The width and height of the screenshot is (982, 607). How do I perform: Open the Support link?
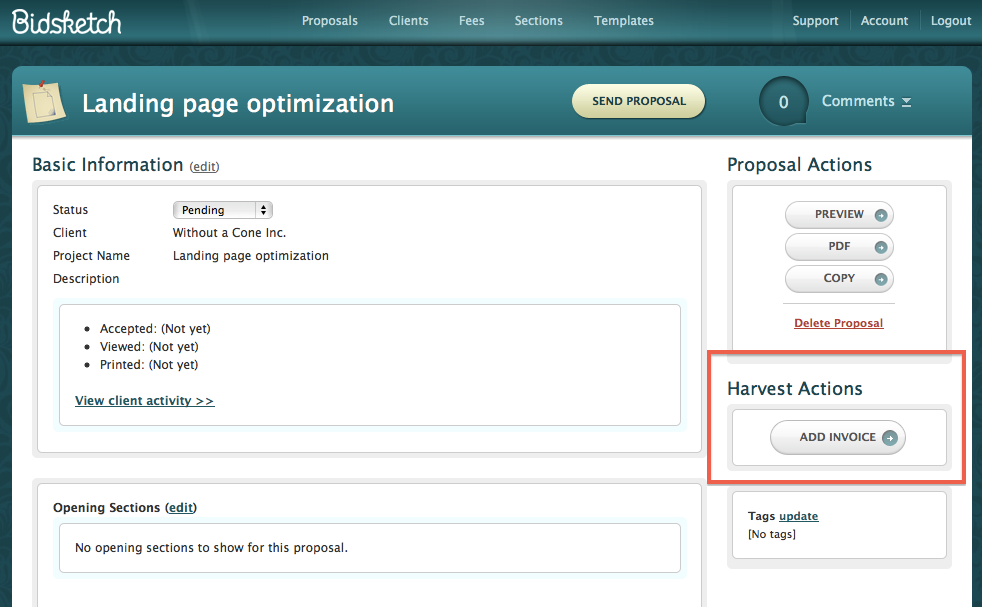(815, 21)
